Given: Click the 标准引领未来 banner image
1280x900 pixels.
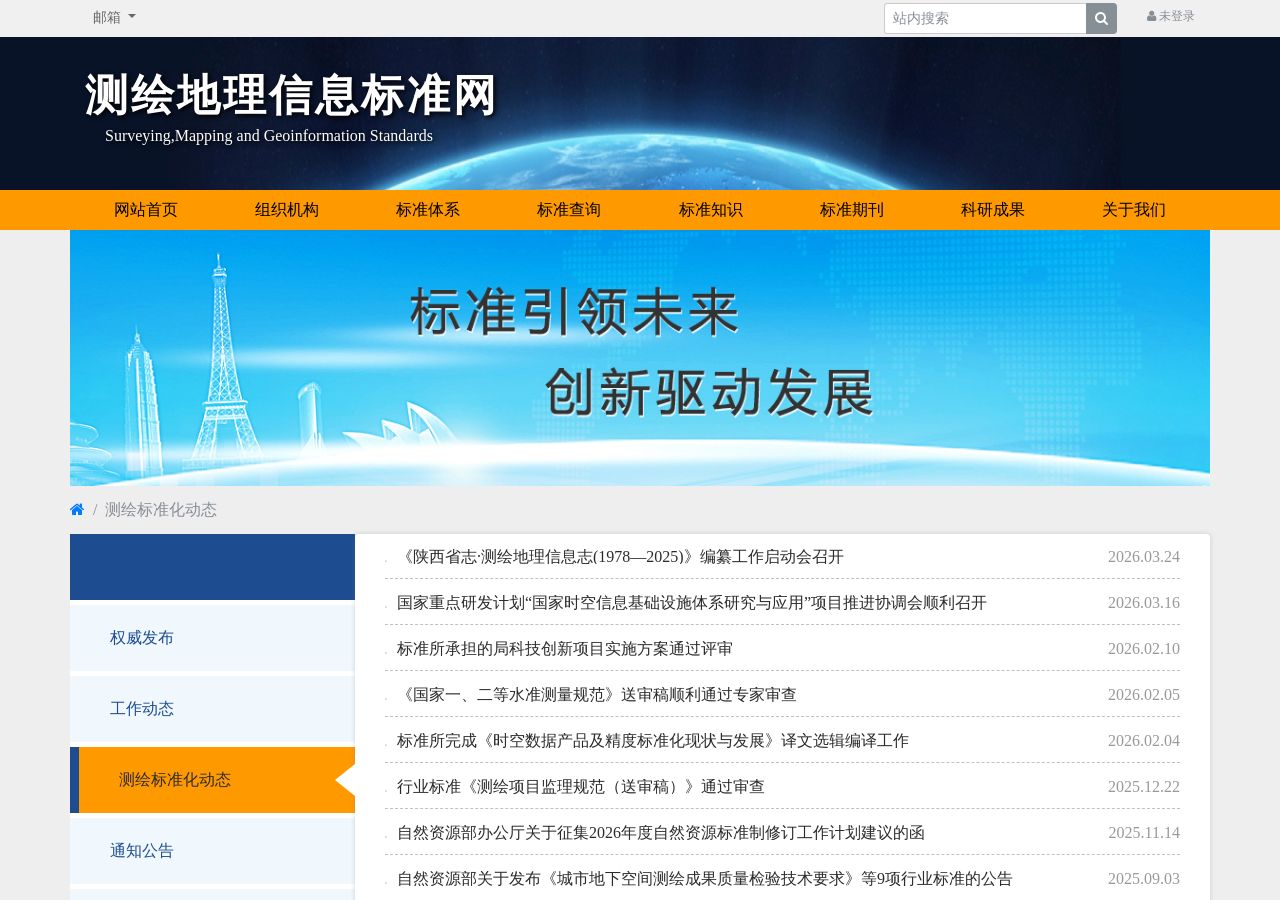Looking at the screenshot, I should (640, 358).
